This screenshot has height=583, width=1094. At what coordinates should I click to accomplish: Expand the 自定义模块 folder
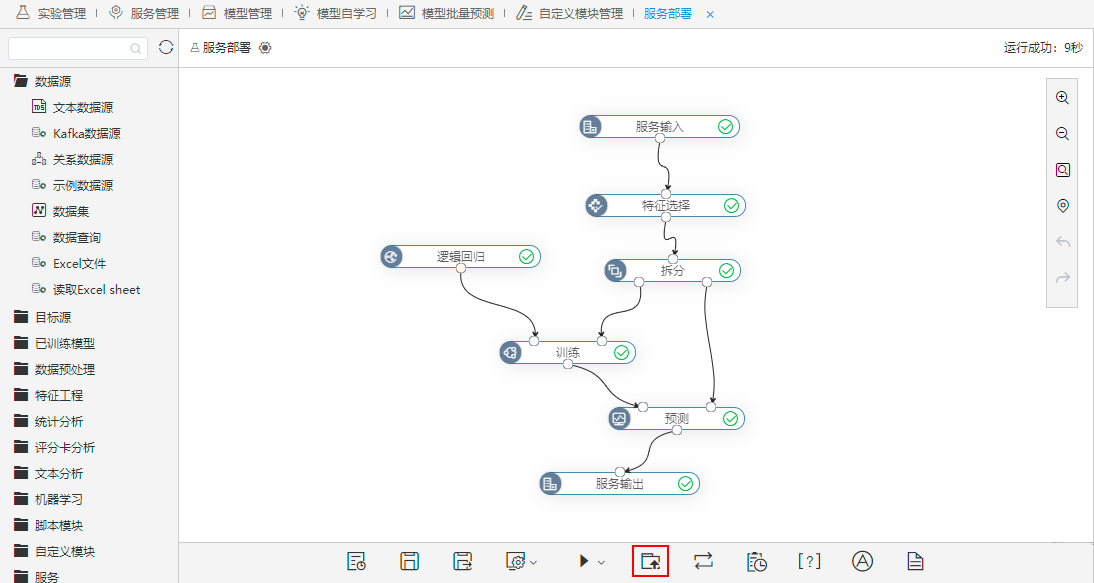54,552
